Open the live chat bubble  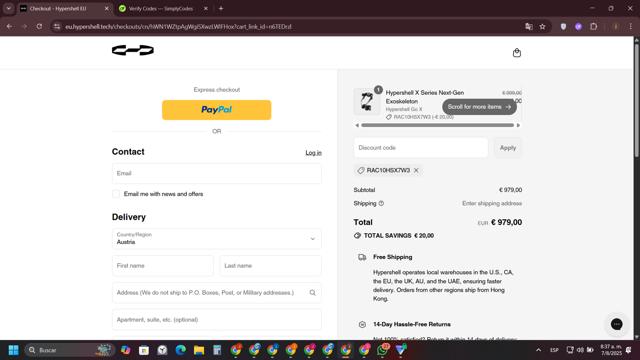click(x=616, y=324)
